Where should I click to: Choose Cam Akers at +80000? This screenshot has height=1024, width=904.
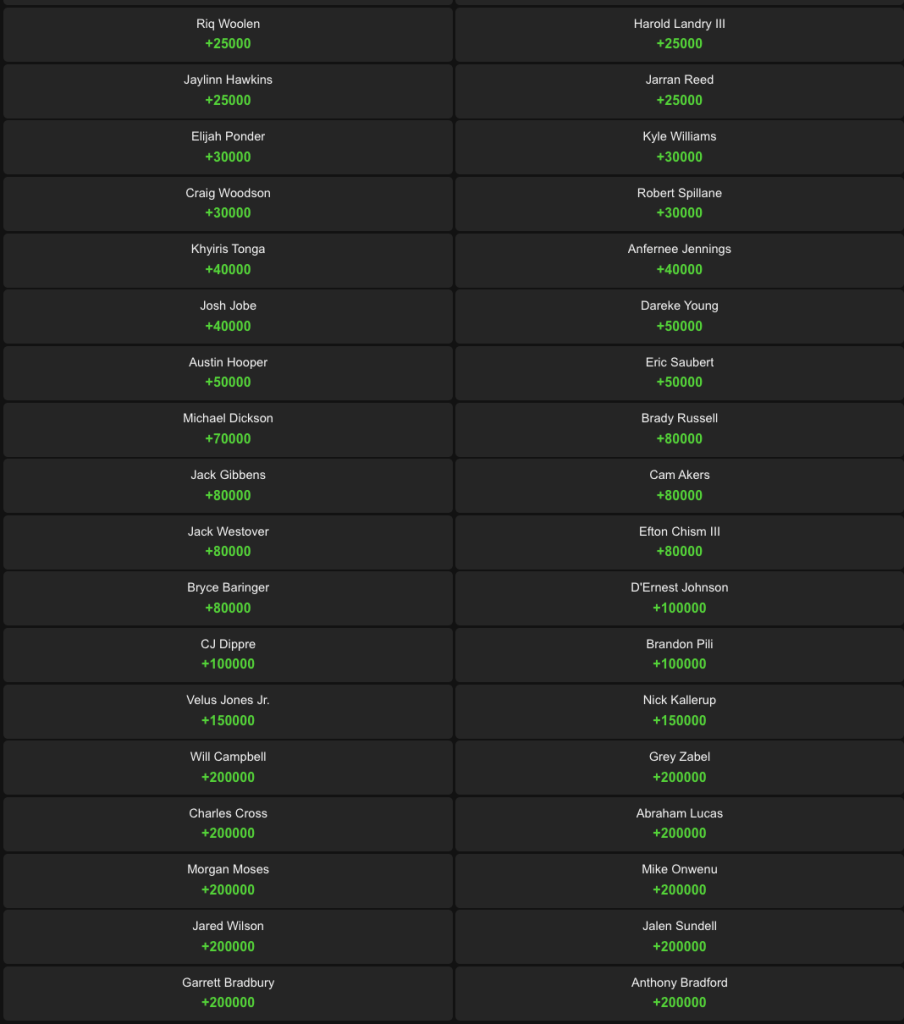point(679,486)
